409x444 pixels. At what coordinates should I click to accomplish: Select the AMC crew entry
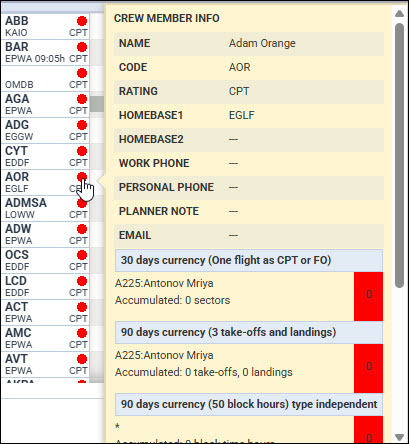click(45, 338)
